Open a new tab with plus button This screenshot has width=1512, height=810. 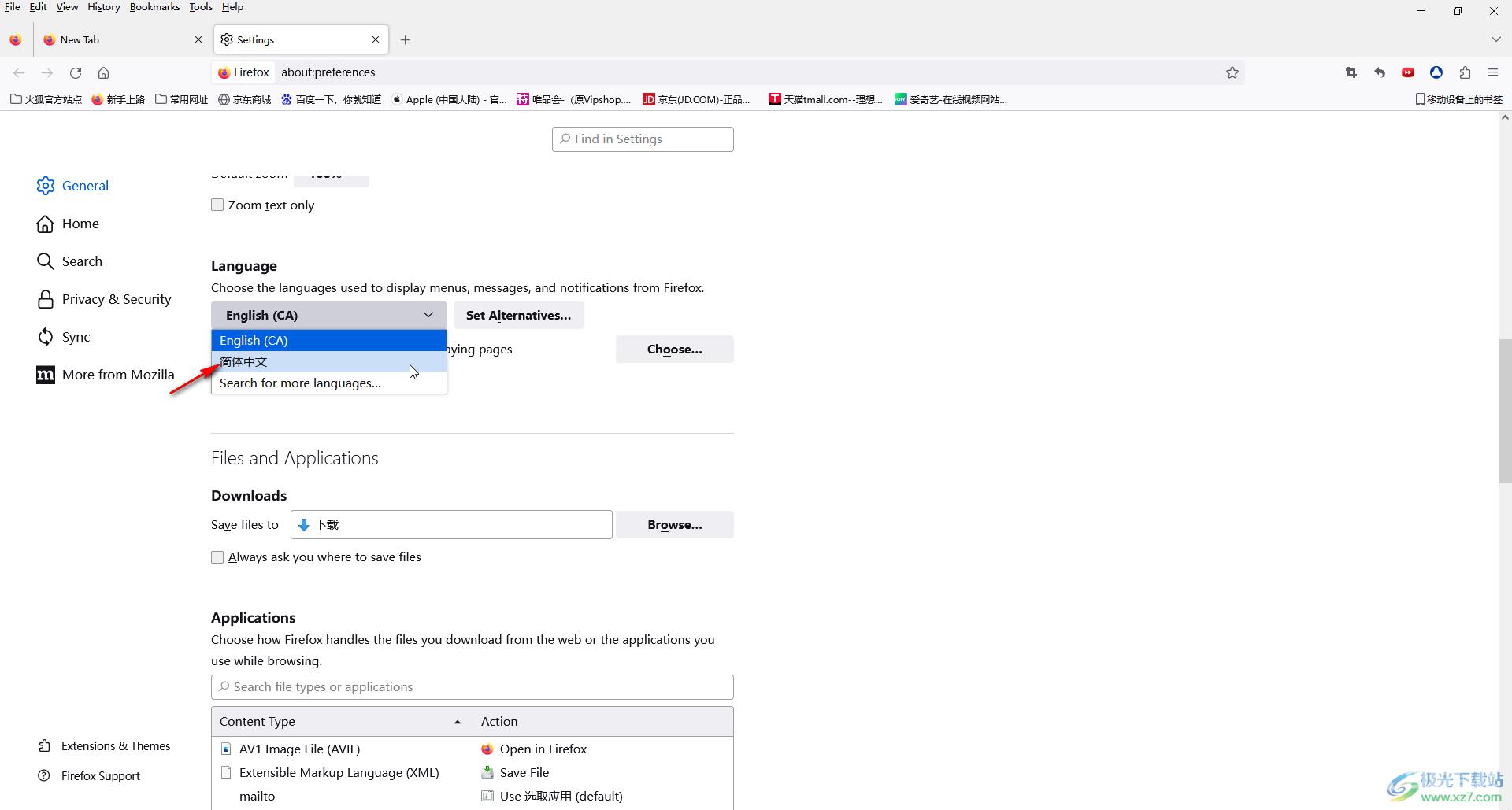pyautogui.click(x=405, y=39)
